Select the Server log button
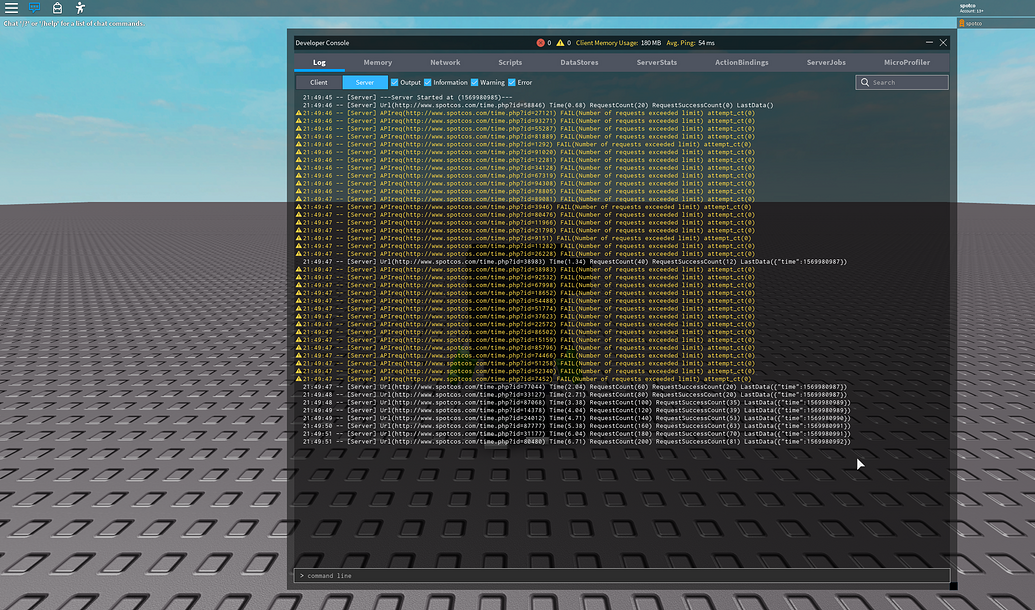The width and height of the screenshot is (1035, 610). pos(363,82)
